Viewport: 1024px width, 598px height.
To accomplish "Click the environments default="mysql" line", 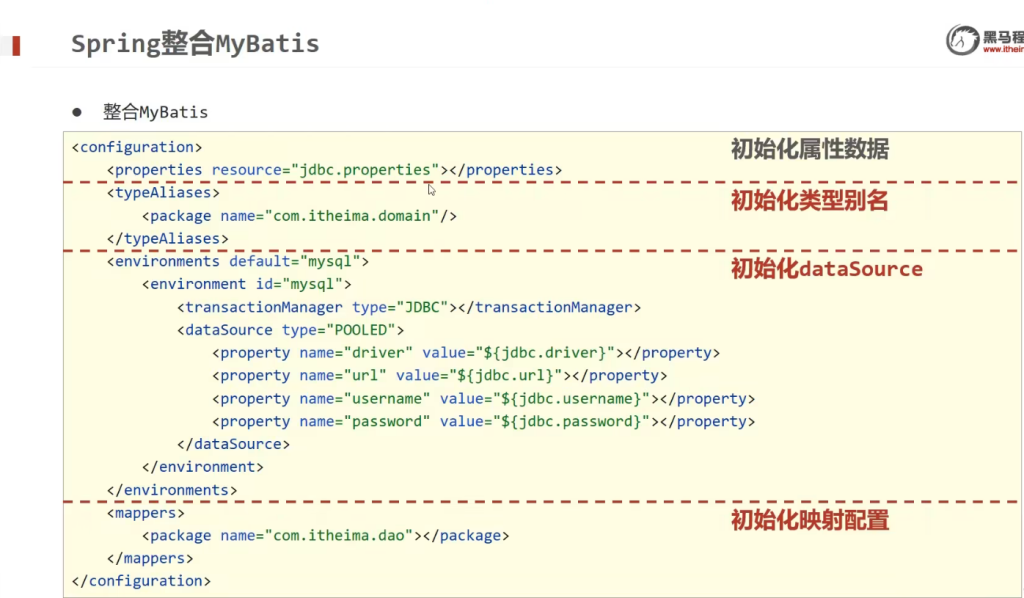I will click(238, 262).
